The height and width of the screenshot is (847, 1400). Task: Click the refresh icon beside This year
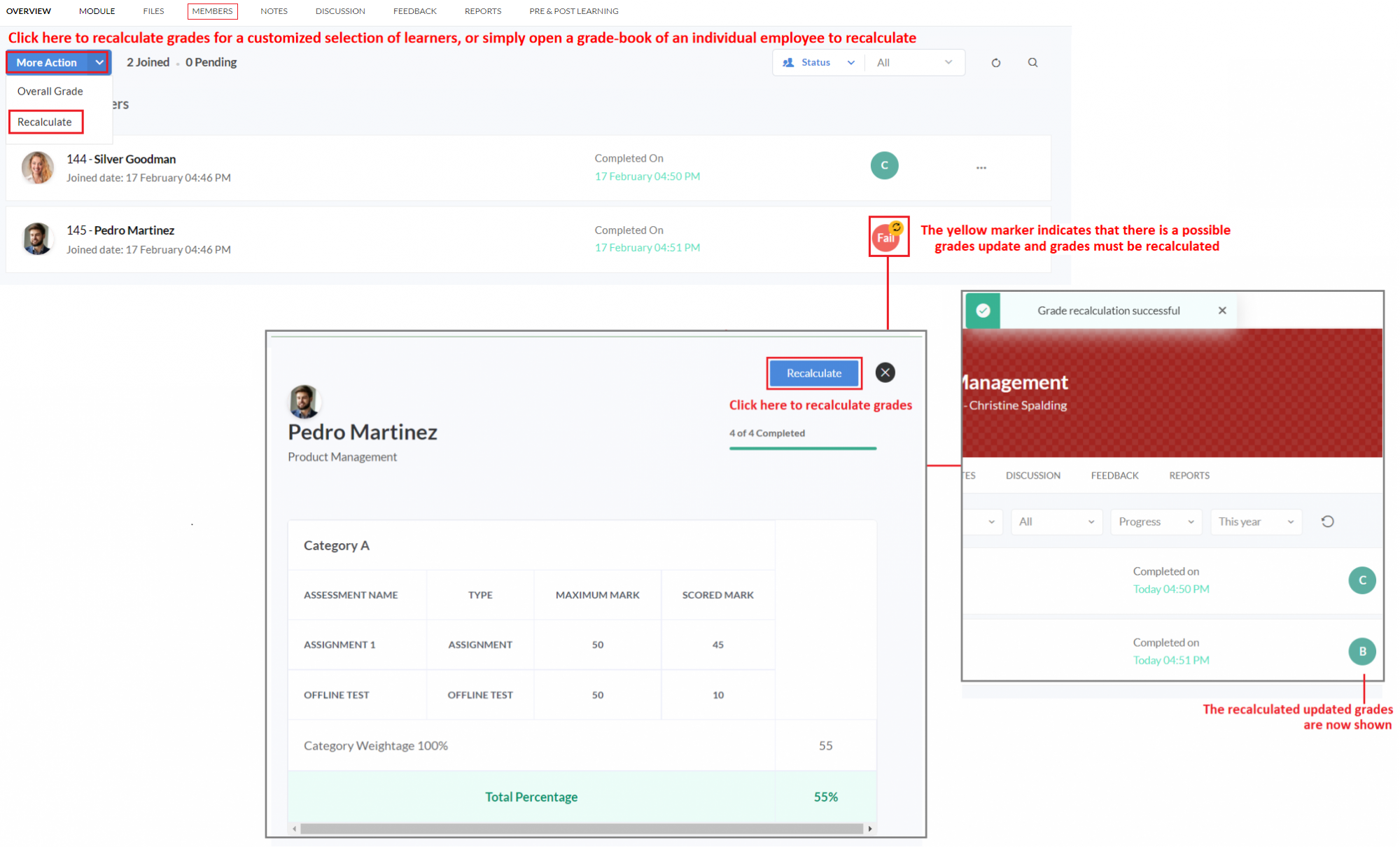coord(1327,521)
